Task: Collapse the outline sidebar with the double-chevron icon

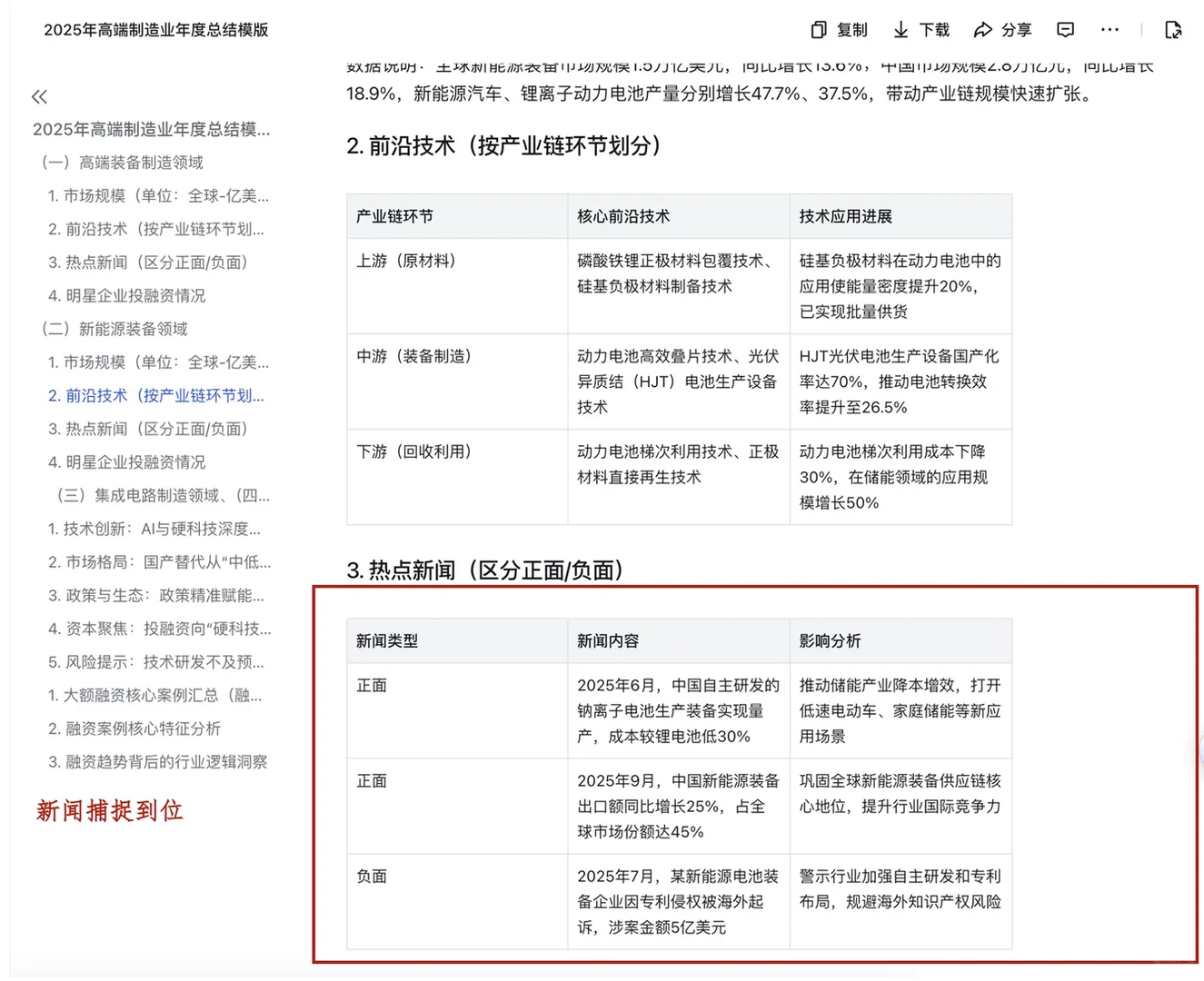Action: (x=39, y=95)
